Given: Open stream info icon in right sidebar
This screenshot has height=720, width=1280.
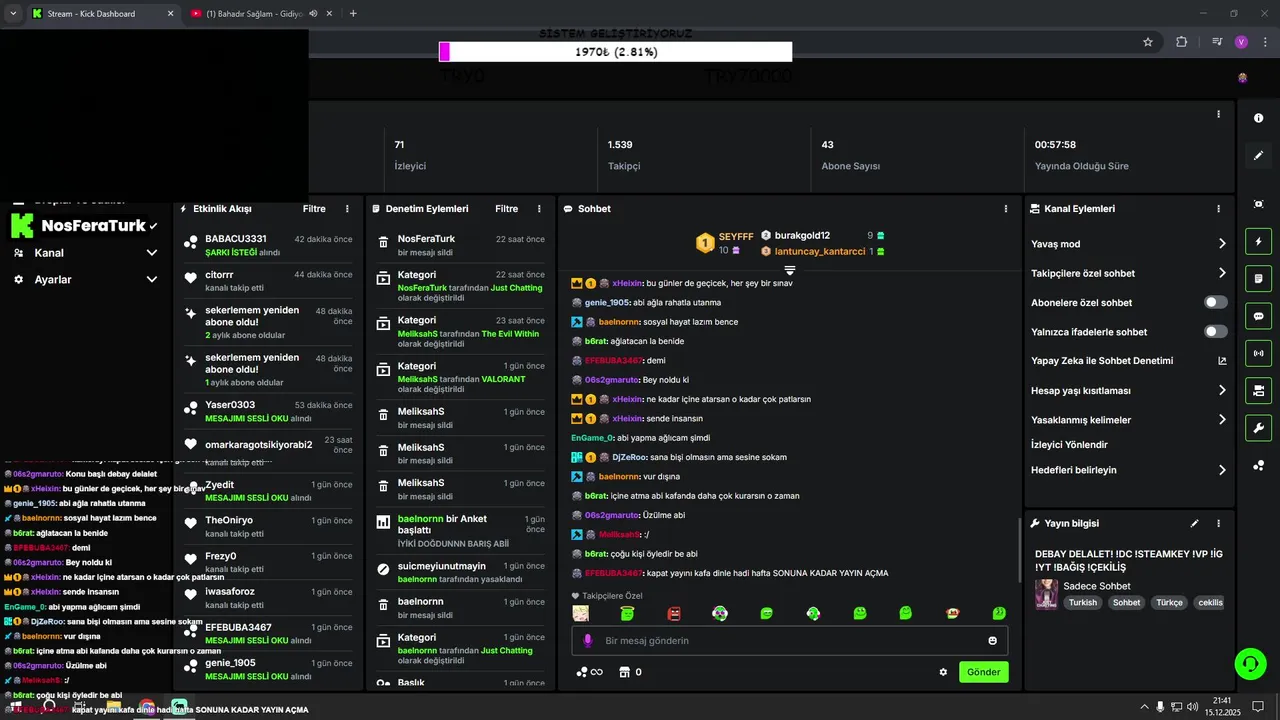Looking at the screenshot, I should pos(1258,118).
